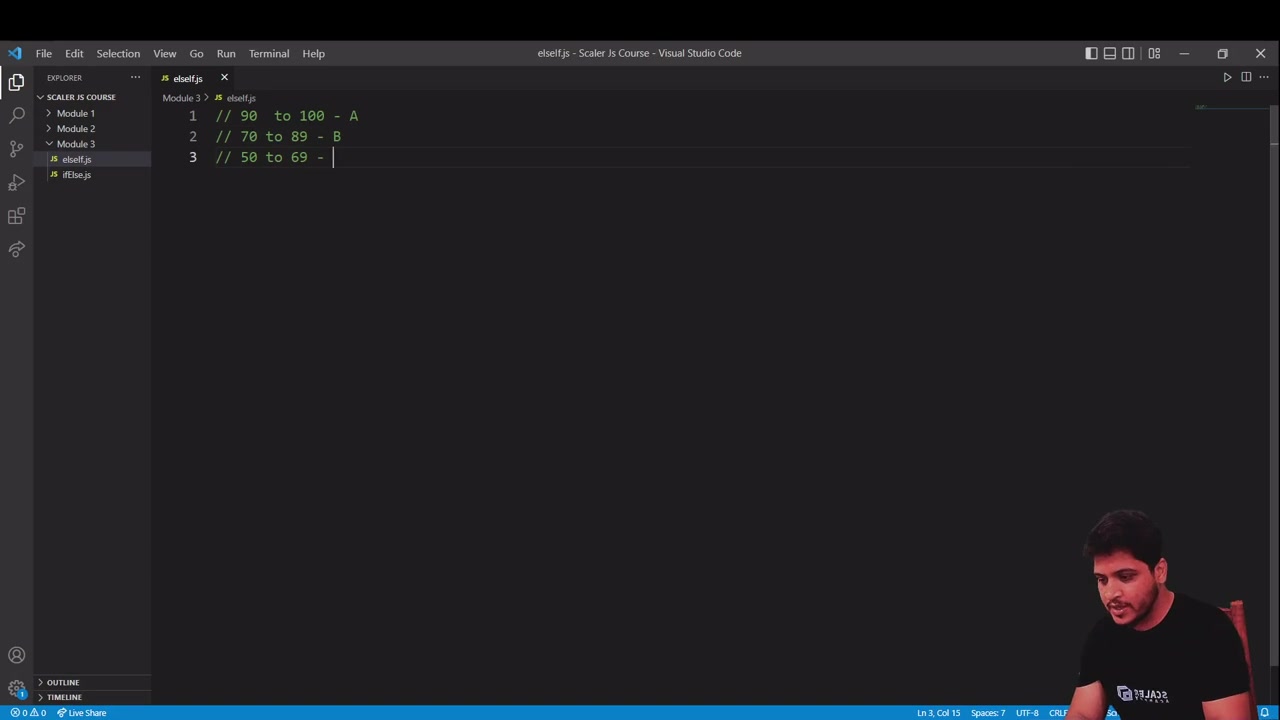
Task: Open the Selection menu
Action: [118, 53]
